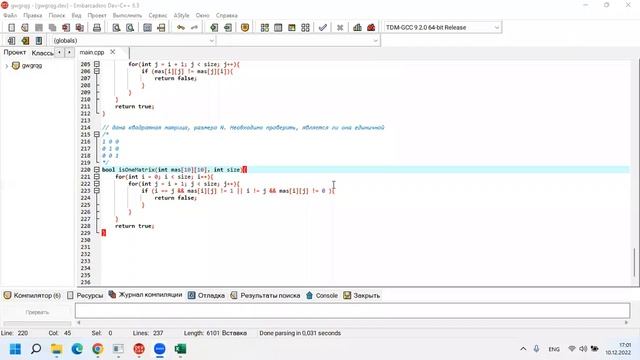
Task: Click inside the compile log output field
Action: click(x=352, y=311)
